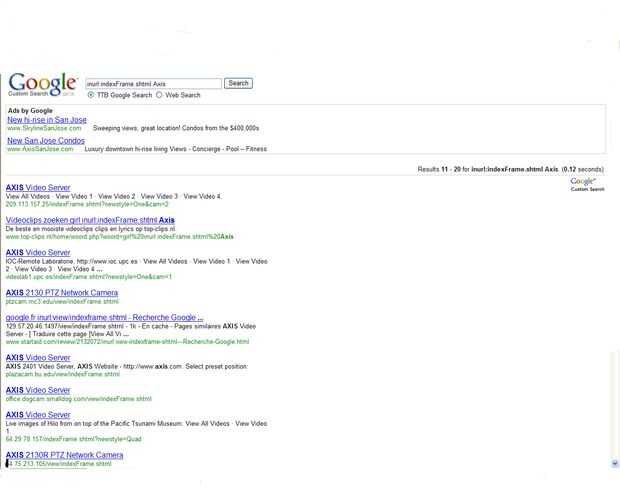Click the www.SkylineSanJose.com ad URL
Screen dimensions: 620x496
[x=44, y=128]
